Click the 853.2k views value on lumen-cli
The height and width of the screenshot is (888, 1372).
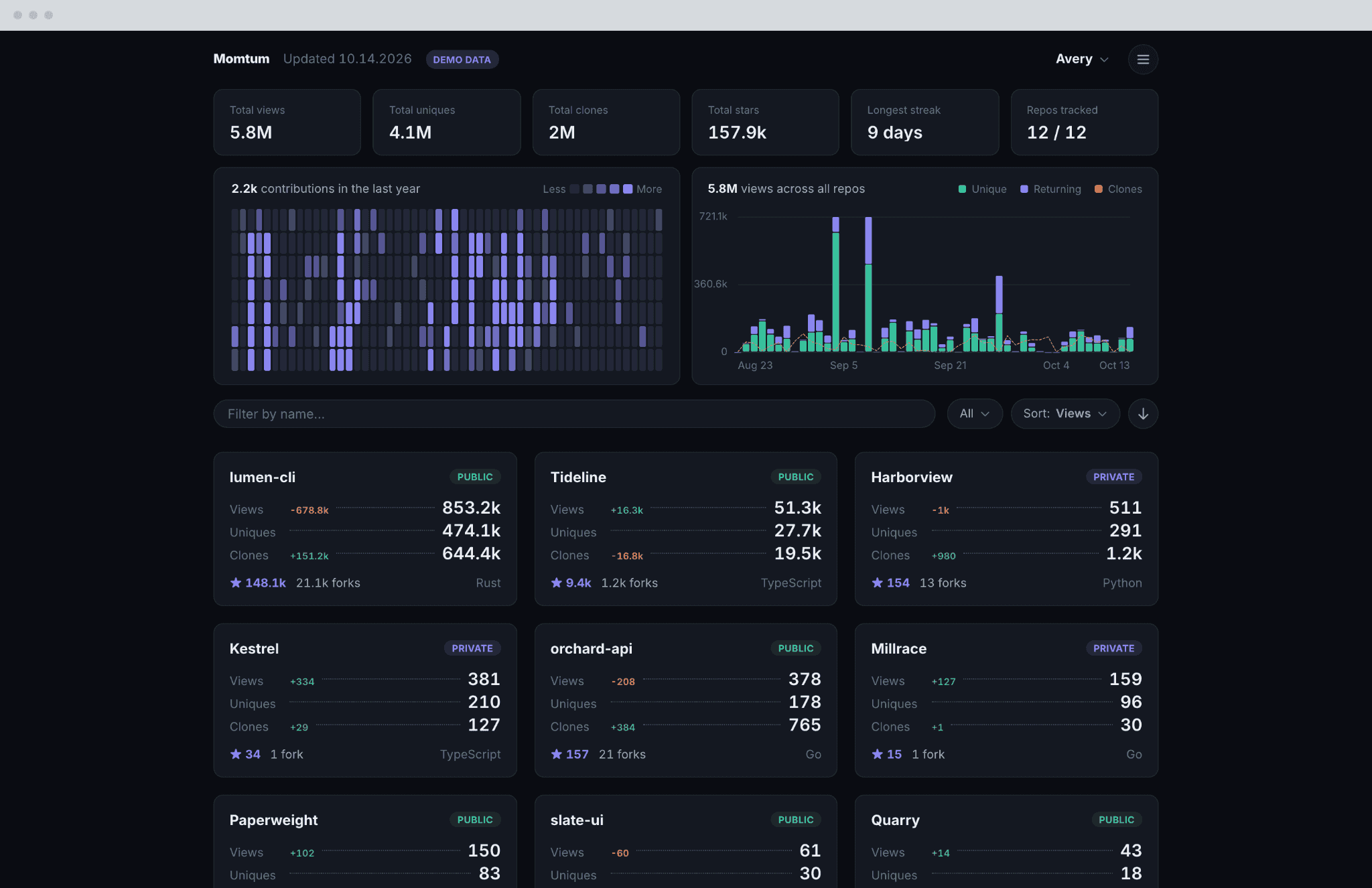click(472, 508)
